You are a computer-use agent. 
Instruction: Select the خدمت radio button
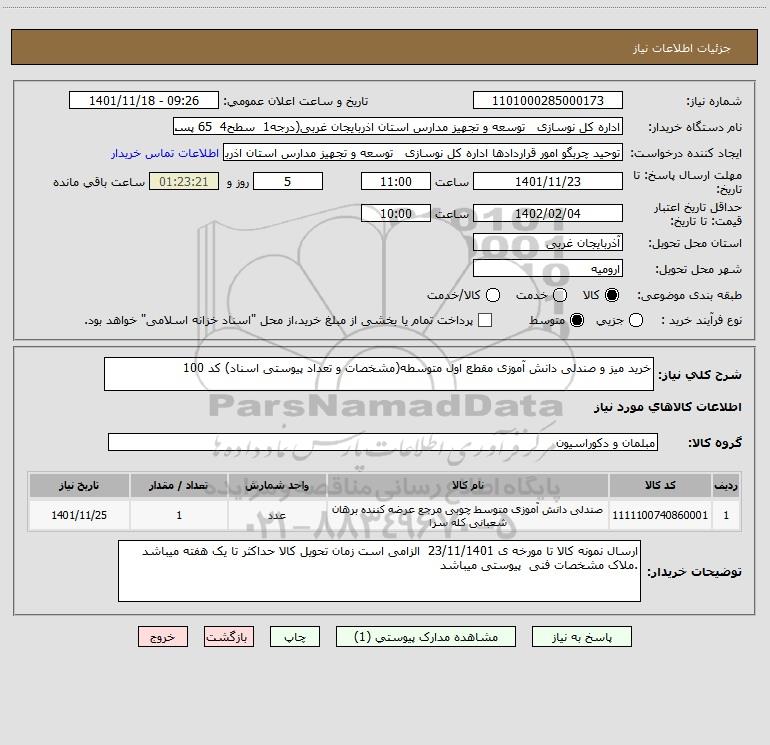coord(560,295)
